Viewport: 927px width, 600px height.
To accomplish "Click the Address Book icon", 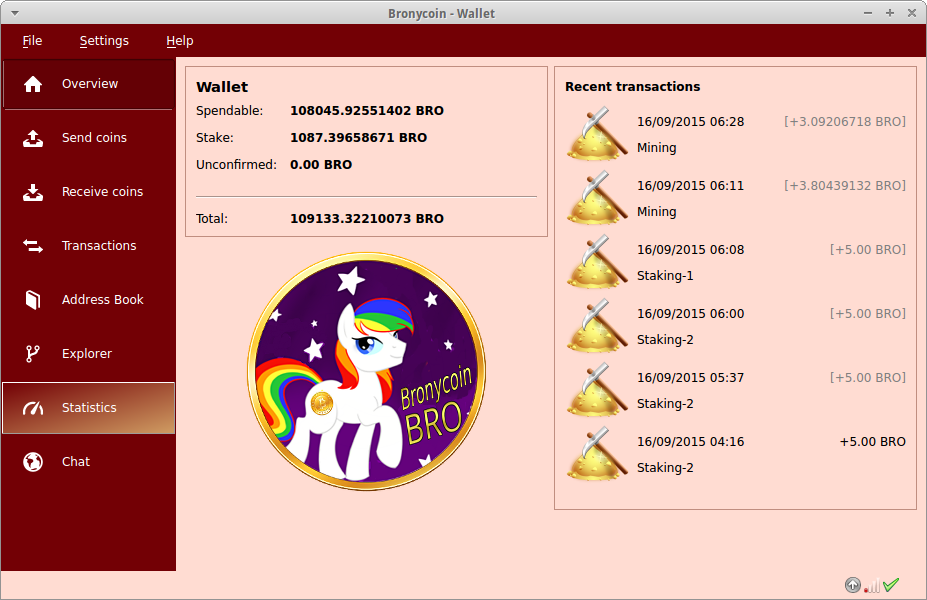I will (x=33, y=300).
